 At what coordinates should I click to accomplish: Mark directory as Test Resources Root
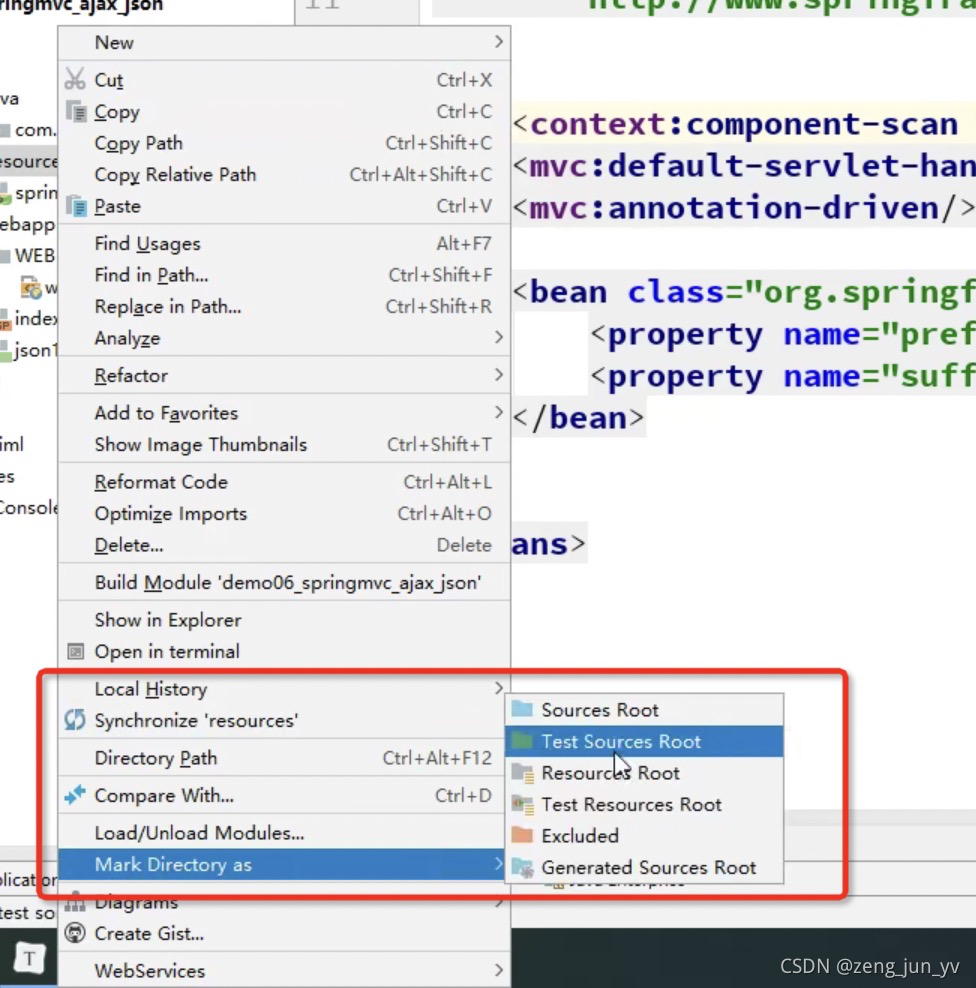644,805
